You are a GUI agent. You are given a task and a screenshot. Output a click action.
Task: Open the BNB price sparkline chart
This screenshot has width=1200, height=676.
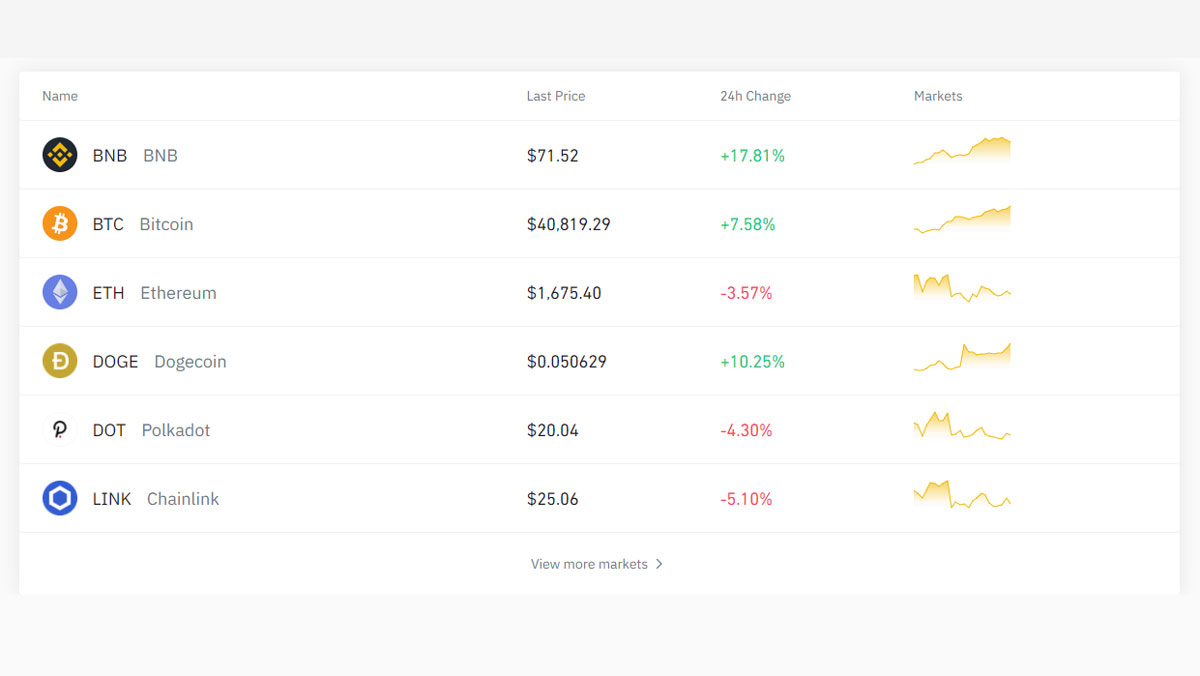962,151
